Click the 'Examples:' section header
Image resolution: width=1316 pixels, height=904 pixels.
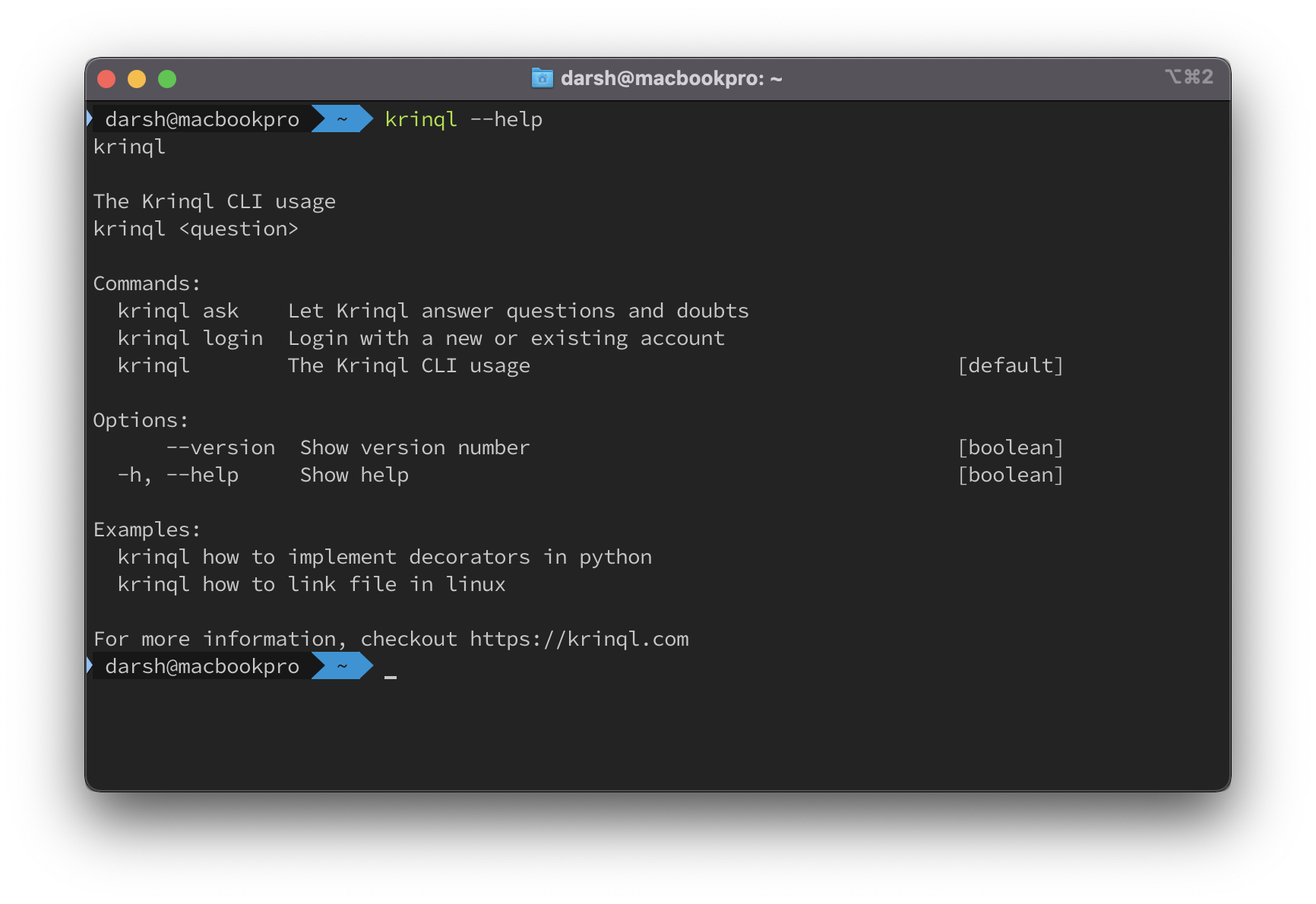click(x=147, y=529)
